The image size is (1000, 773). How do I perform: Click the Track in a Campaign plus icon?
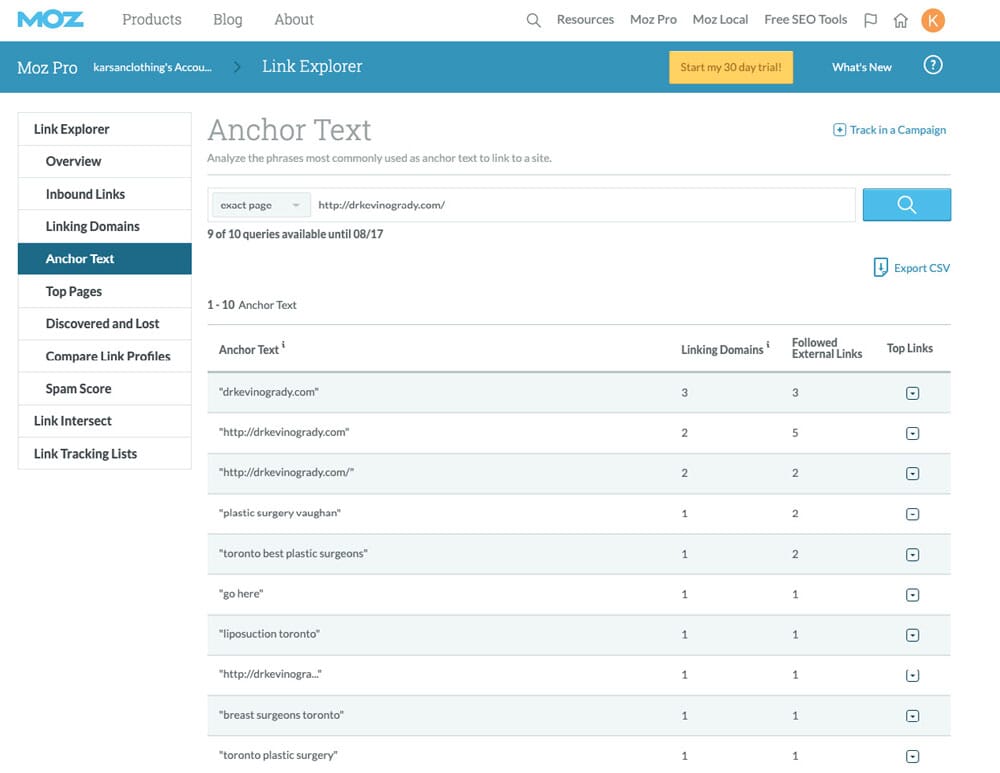tap(839, 130)
